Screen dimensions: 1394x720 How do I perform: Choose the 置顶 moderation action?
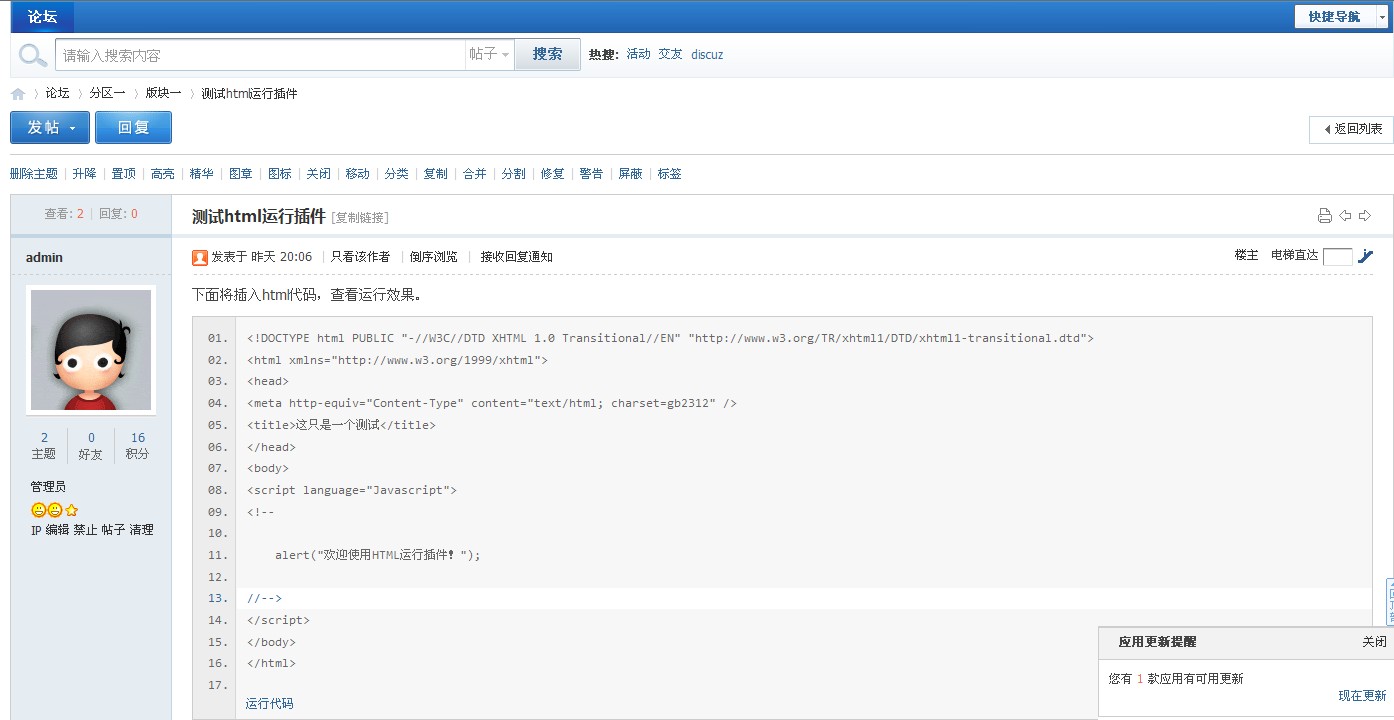pos(123,174)
